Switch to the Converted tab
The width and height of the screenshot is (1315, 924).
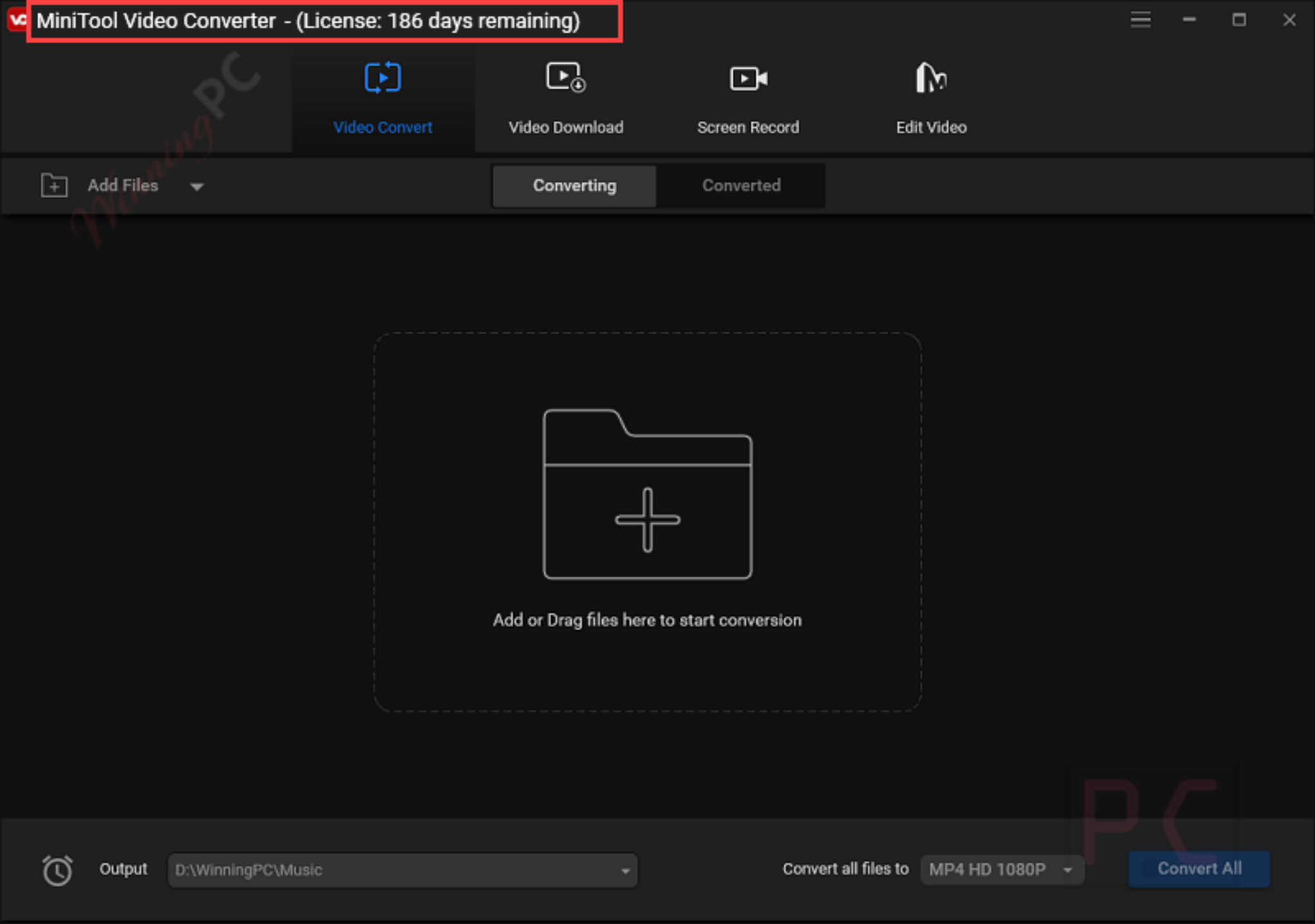(741, 186)
